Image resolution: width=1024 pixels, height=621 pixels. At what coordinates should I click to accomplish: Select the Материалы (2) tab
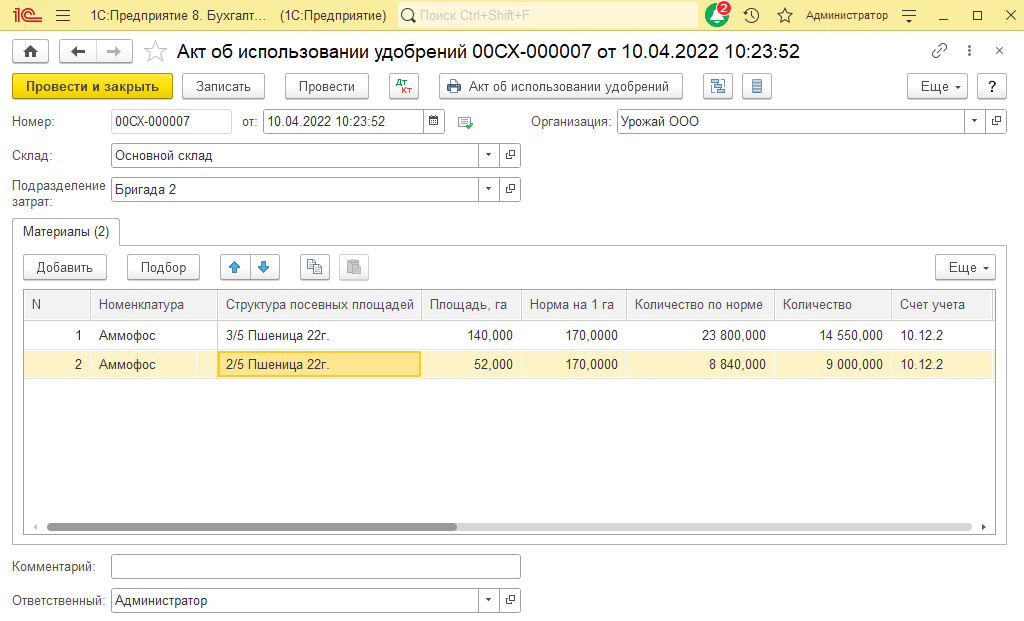[x=66, y=232]
